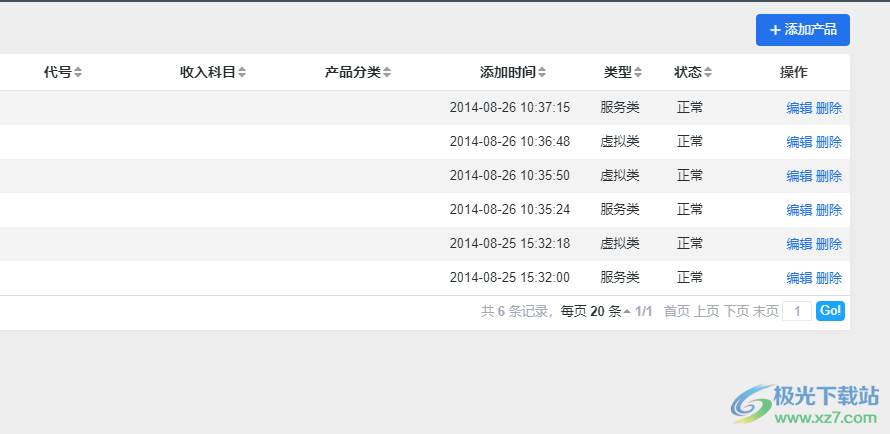Sort by 代号 column arrows
Viewport: 890px width, 434px height.
pos(78,72)
